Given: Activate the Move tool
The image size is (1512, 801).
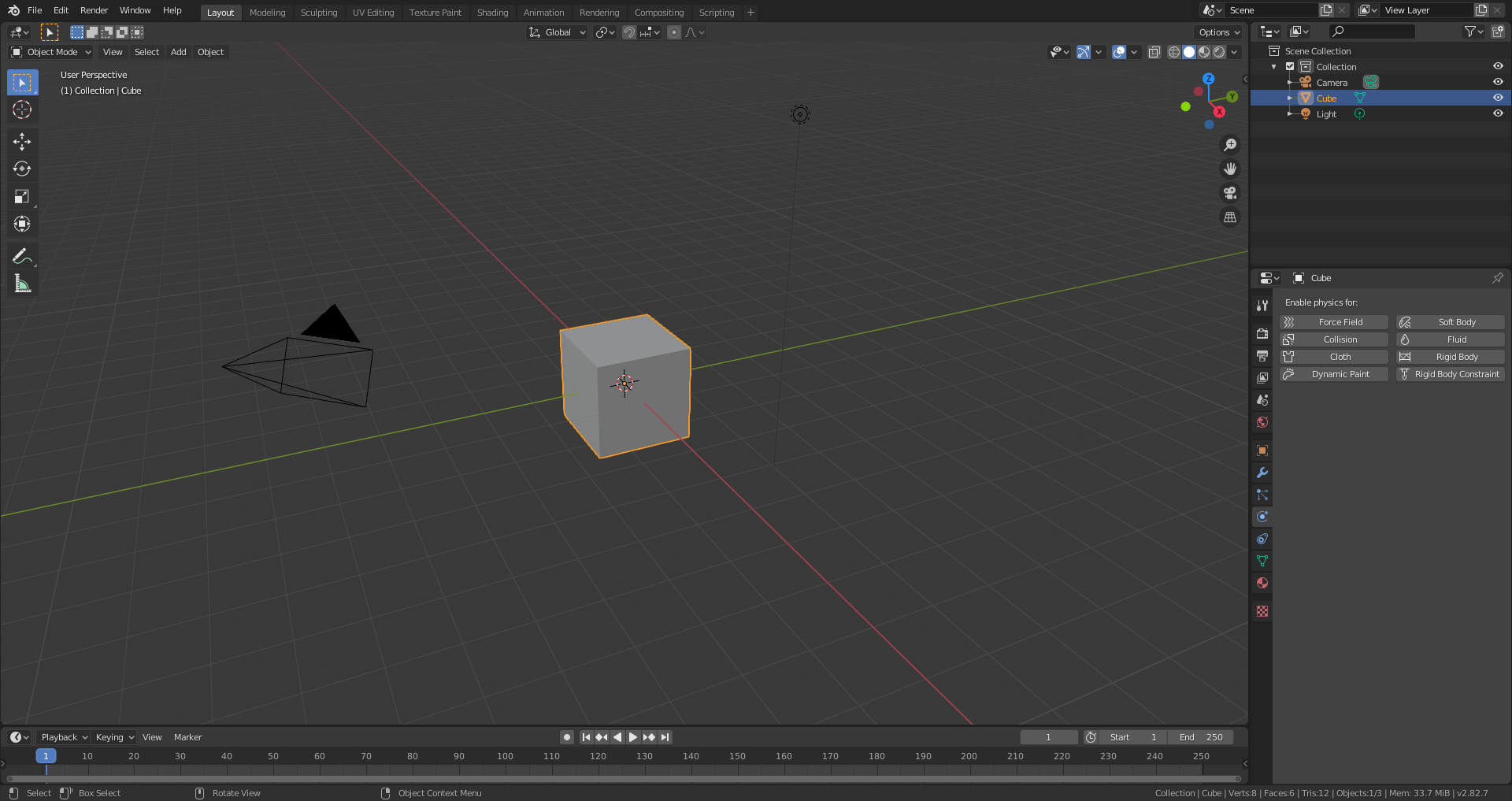Looking at the screenshot, I should click(x=22, y=141).
